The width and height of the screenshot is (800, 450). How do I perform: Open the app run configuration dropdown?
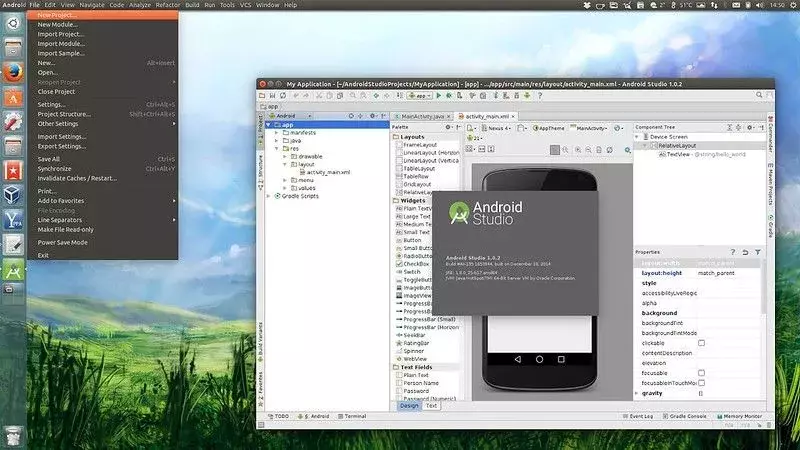[420, 95]
